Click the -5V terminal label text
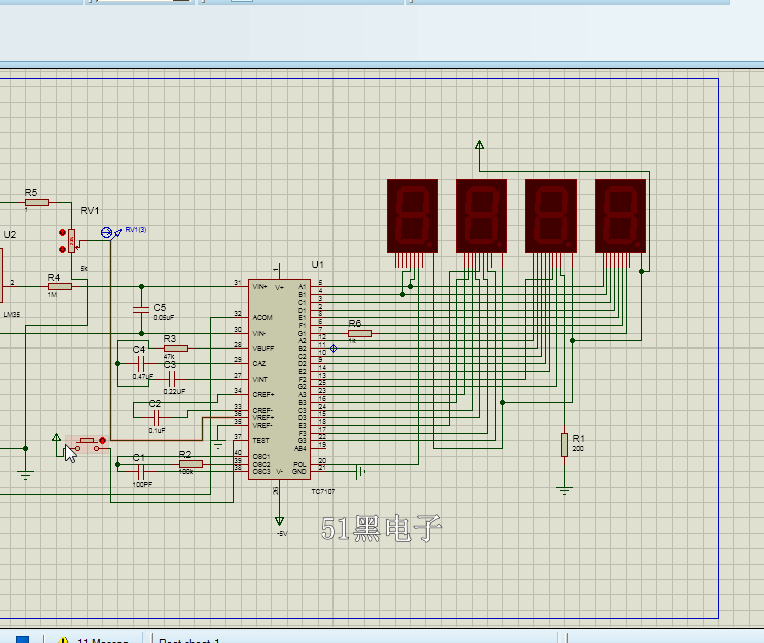 coord(282,534)
